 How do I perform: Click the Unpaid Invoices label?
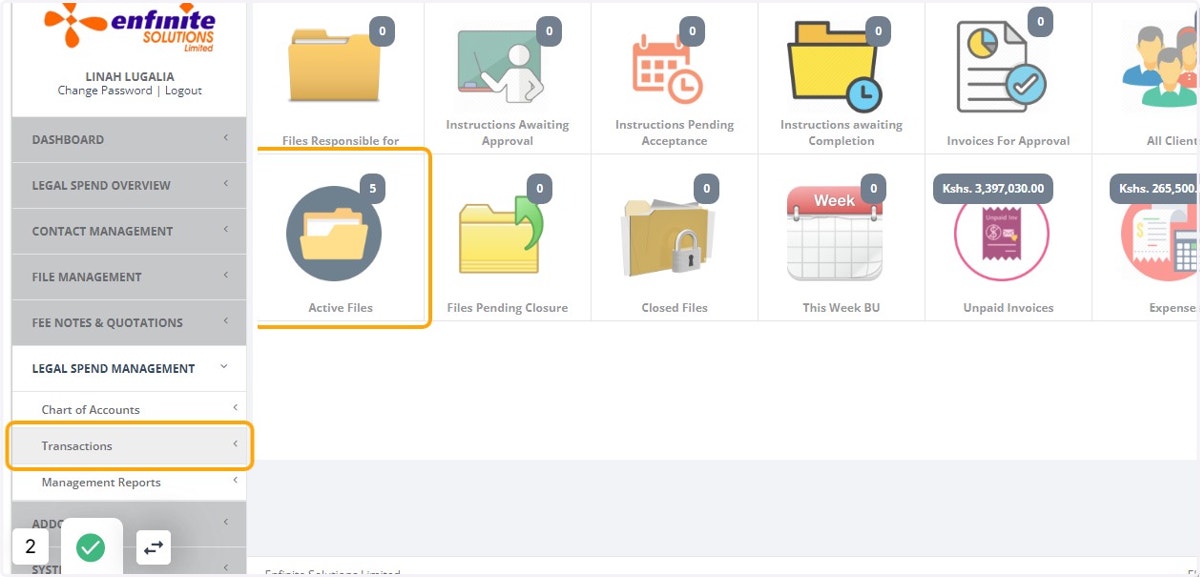tap(1008, 308)
